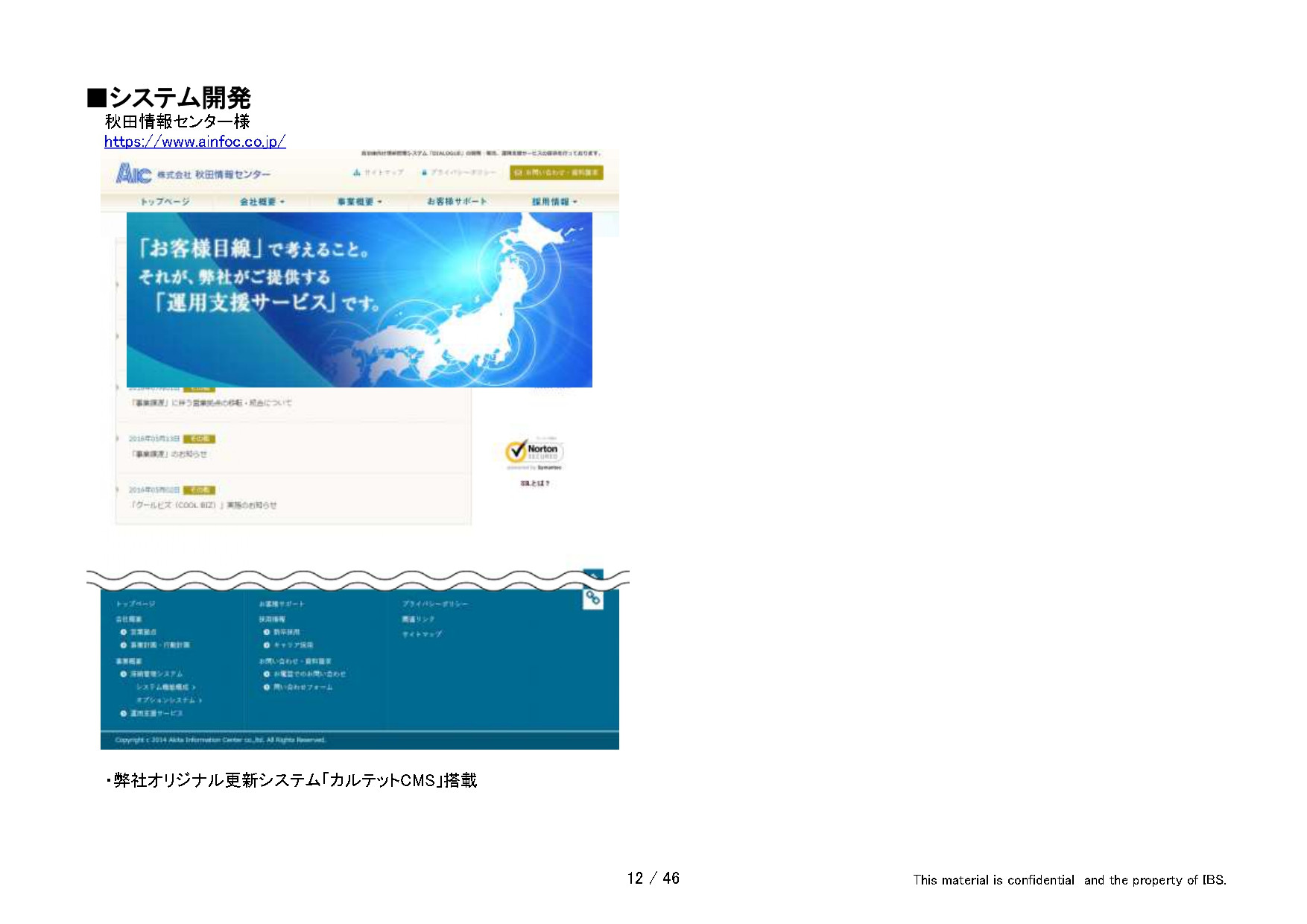Click the お問い合わせ・資料請求 gold button
This screenshot has width=1307, height=924.
(558, 174)
